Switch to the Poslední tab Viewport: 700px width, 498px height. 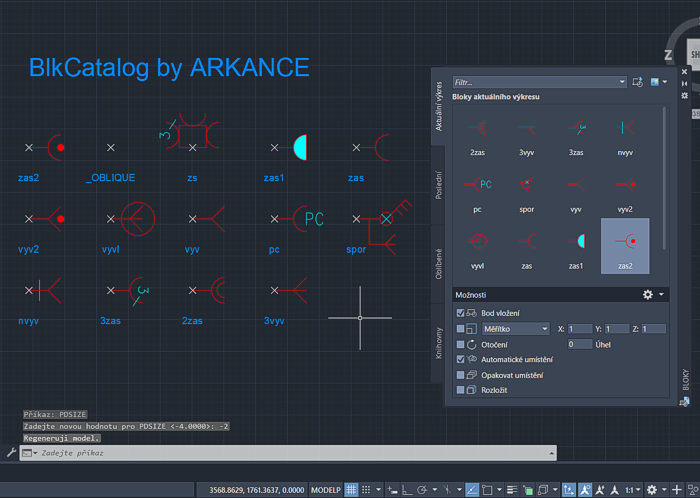[x=438, y=185]
